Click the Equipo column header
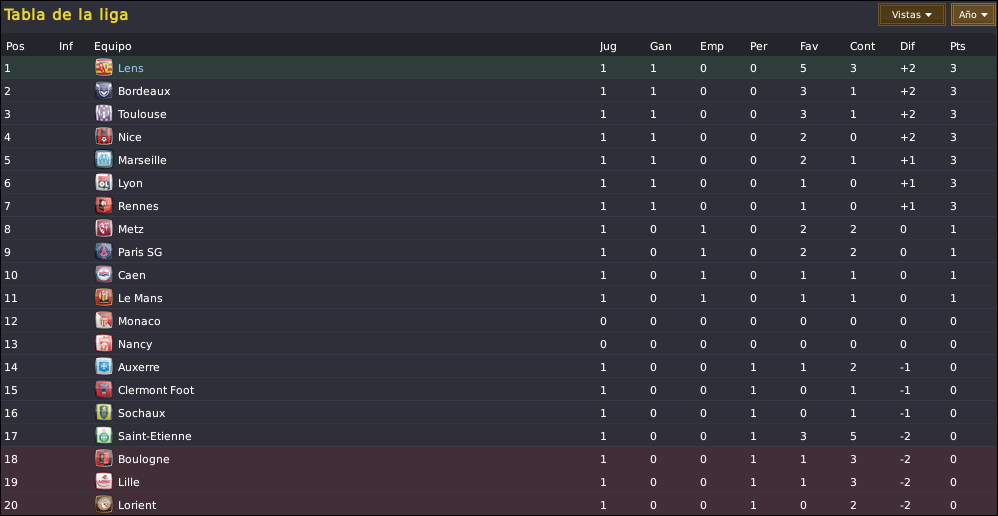 (x=113, y=46)
